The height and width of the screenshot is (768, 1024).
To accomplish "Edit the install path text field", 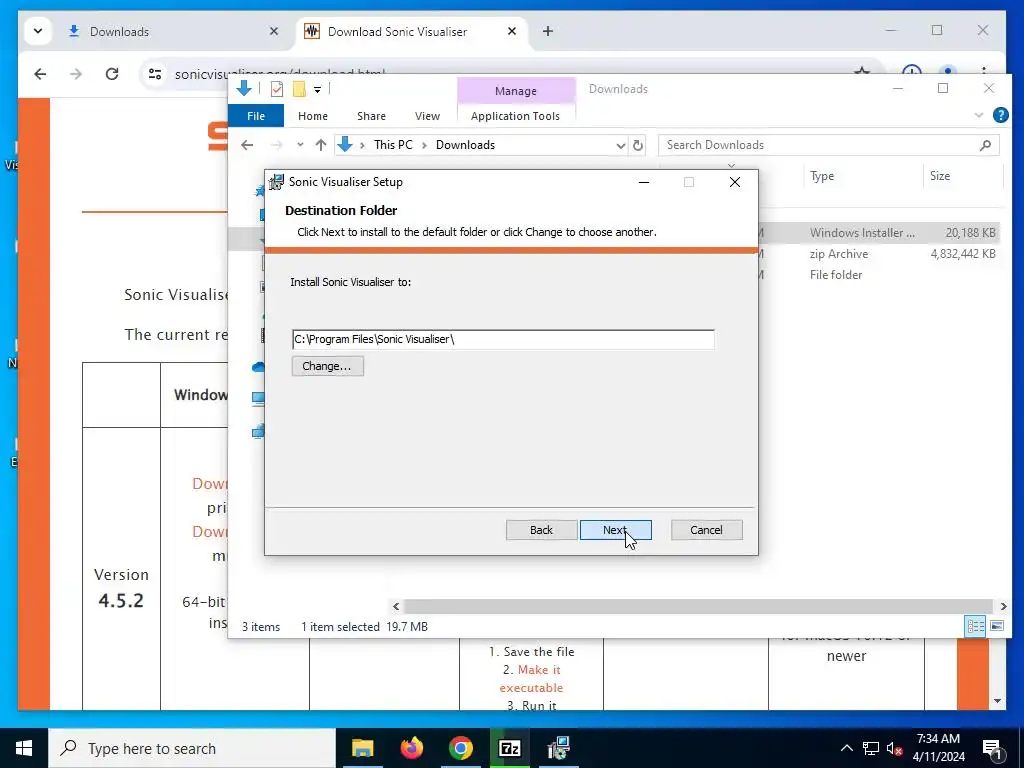I will (x=503, y=339).
